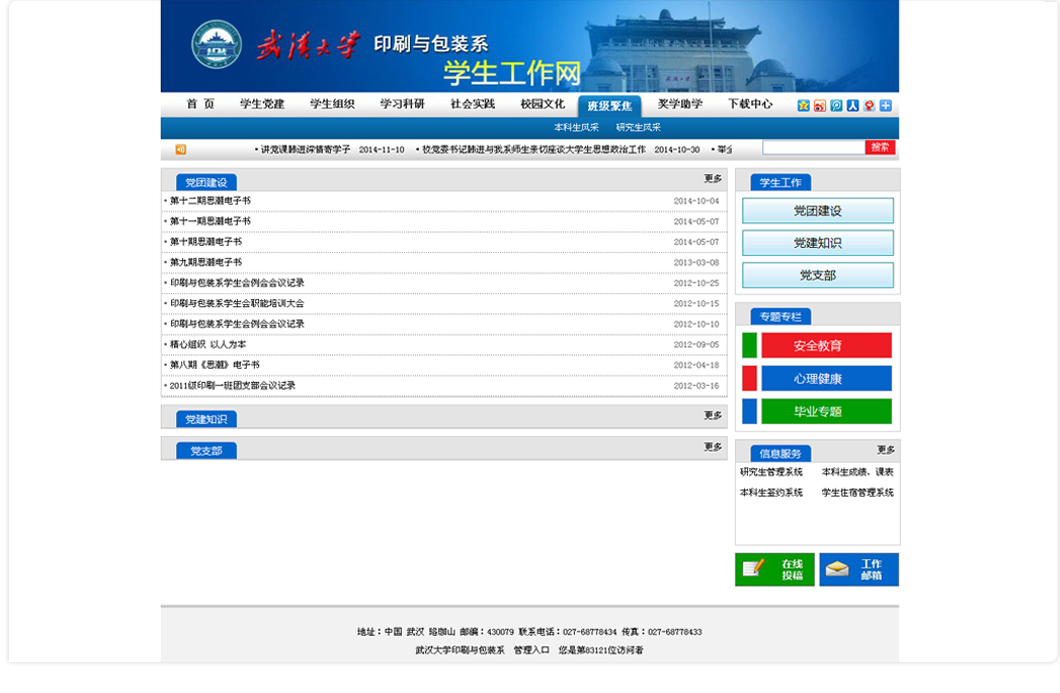Select the 信息服务 sidebar tab
Image resolution: width=1060 pixels, height=693 pixels.
tap(781, 454)
